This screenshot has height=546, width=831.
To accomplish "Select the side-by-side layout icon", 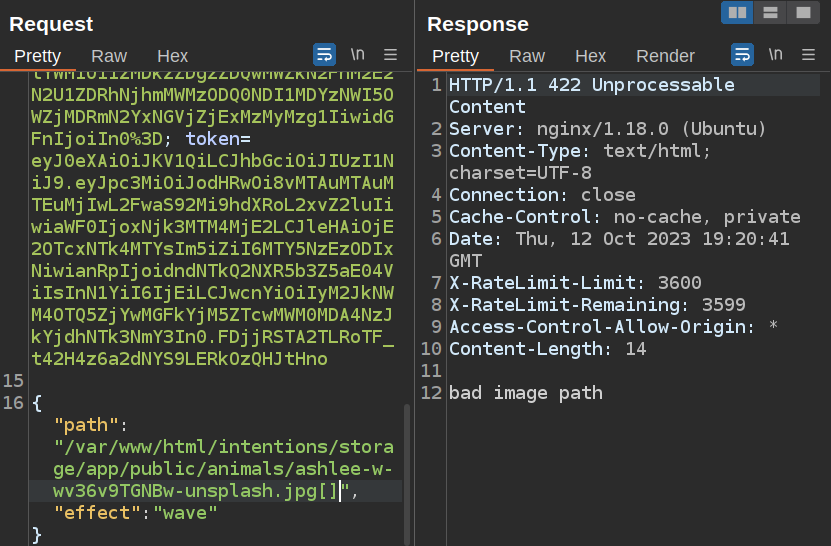I will coord(737,13).
